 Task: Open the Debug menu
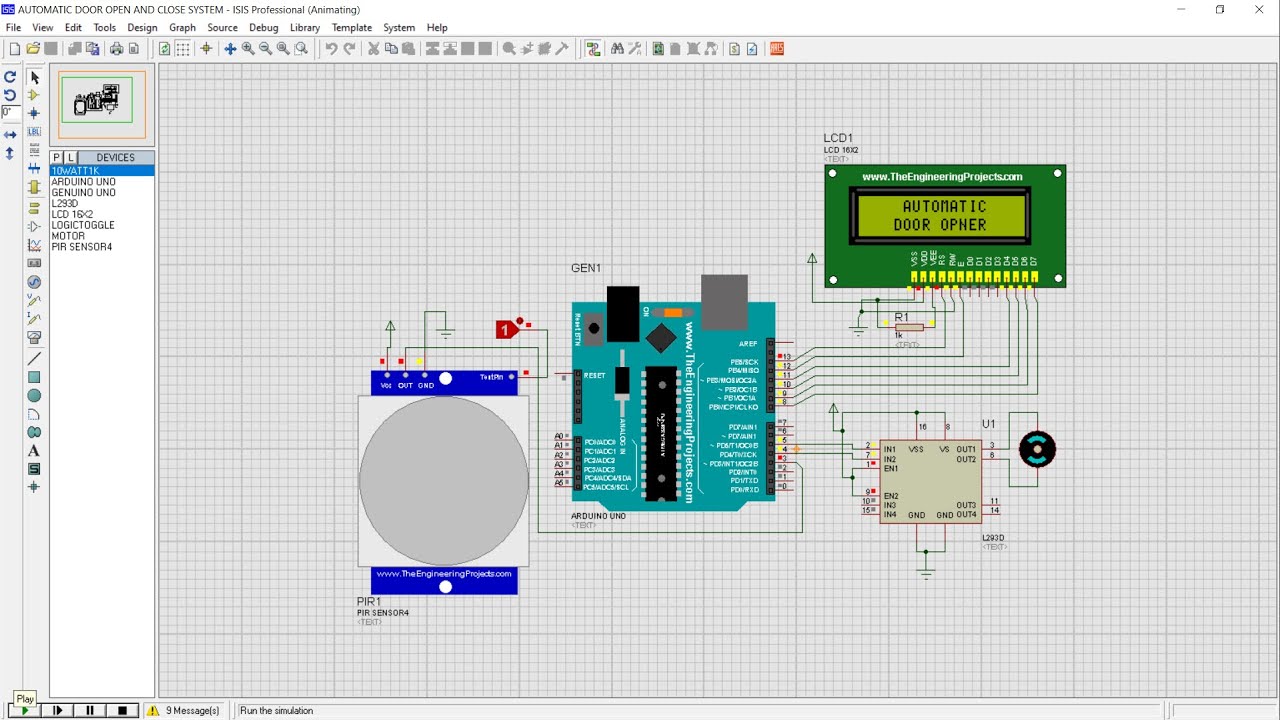point(264,28)
